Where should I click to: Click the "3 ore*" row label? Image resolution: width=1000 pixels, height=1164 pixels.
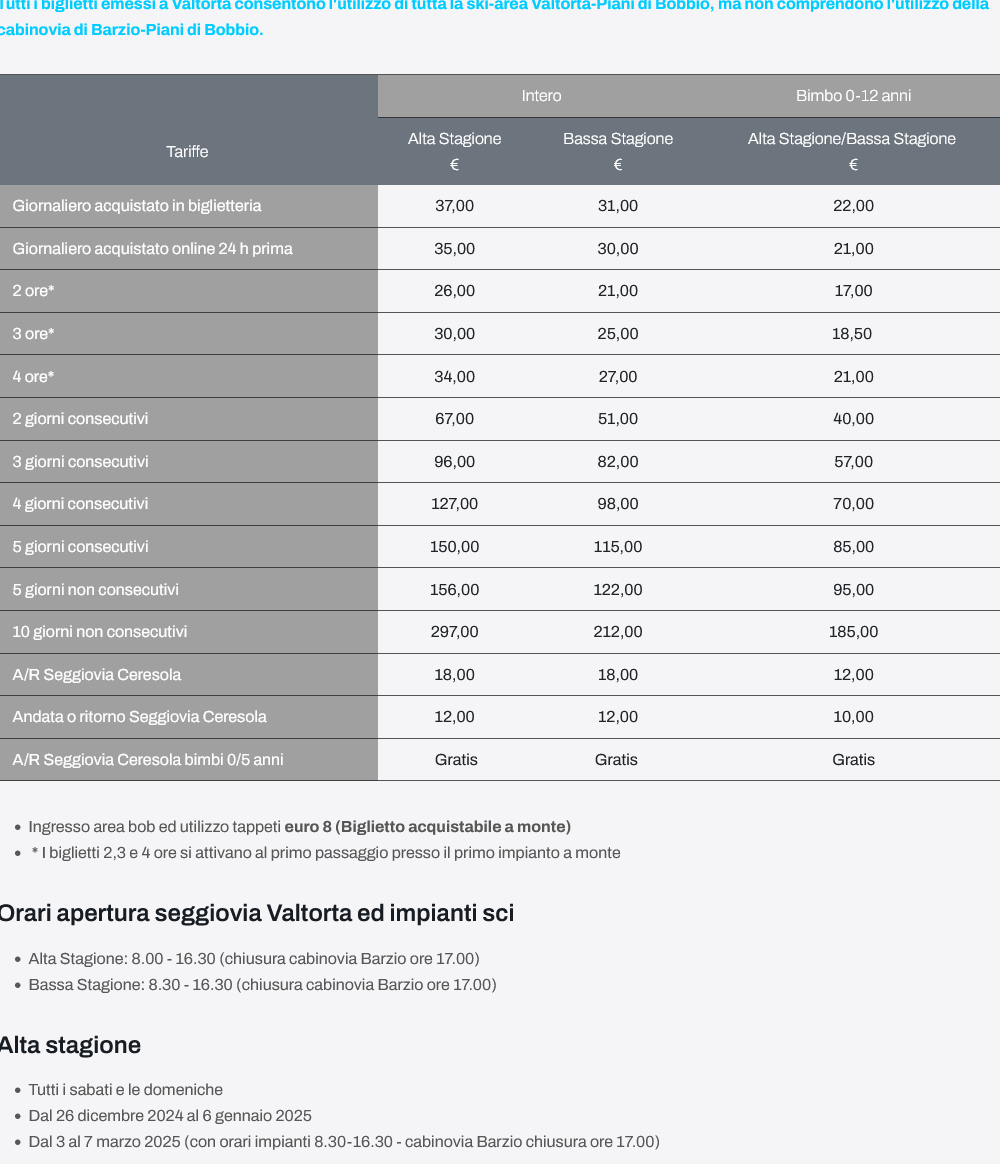coord(33,334)
